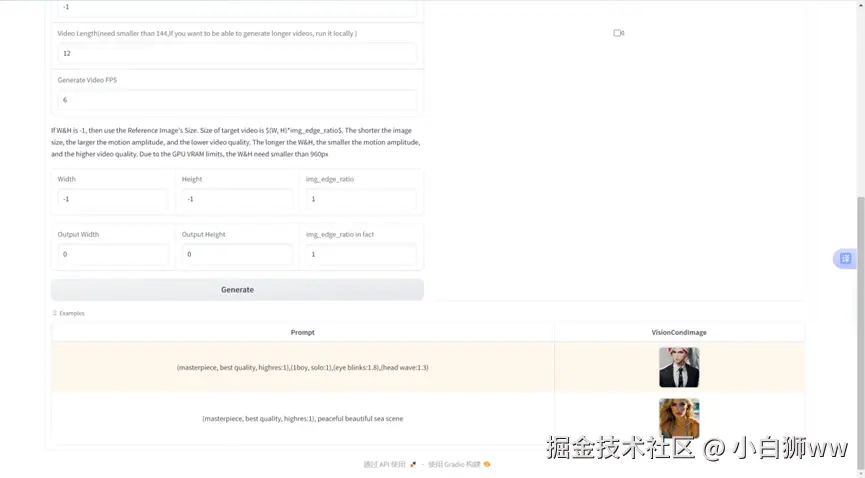Select the img_edge_ratio input field
Viewport: 865px width, 478px height.
click(361, 199)
